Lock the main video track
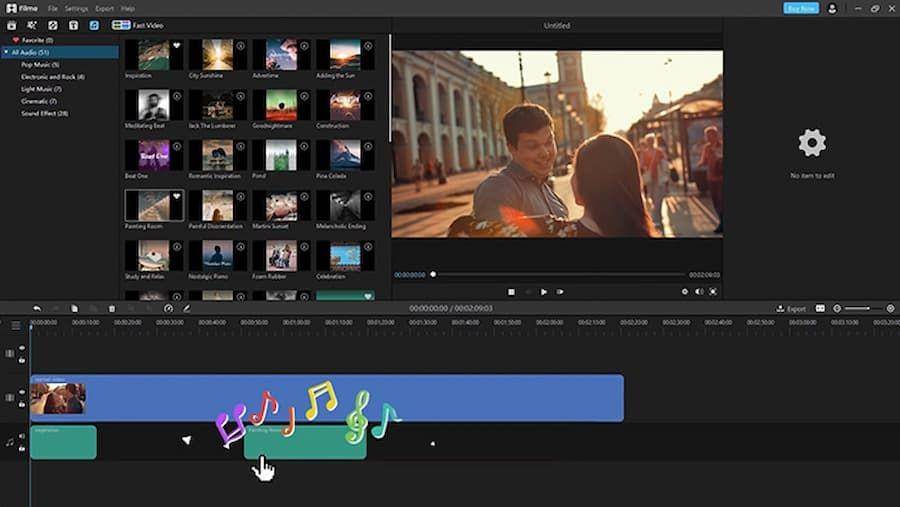This screenshot has width=900, height=507. 22,404
